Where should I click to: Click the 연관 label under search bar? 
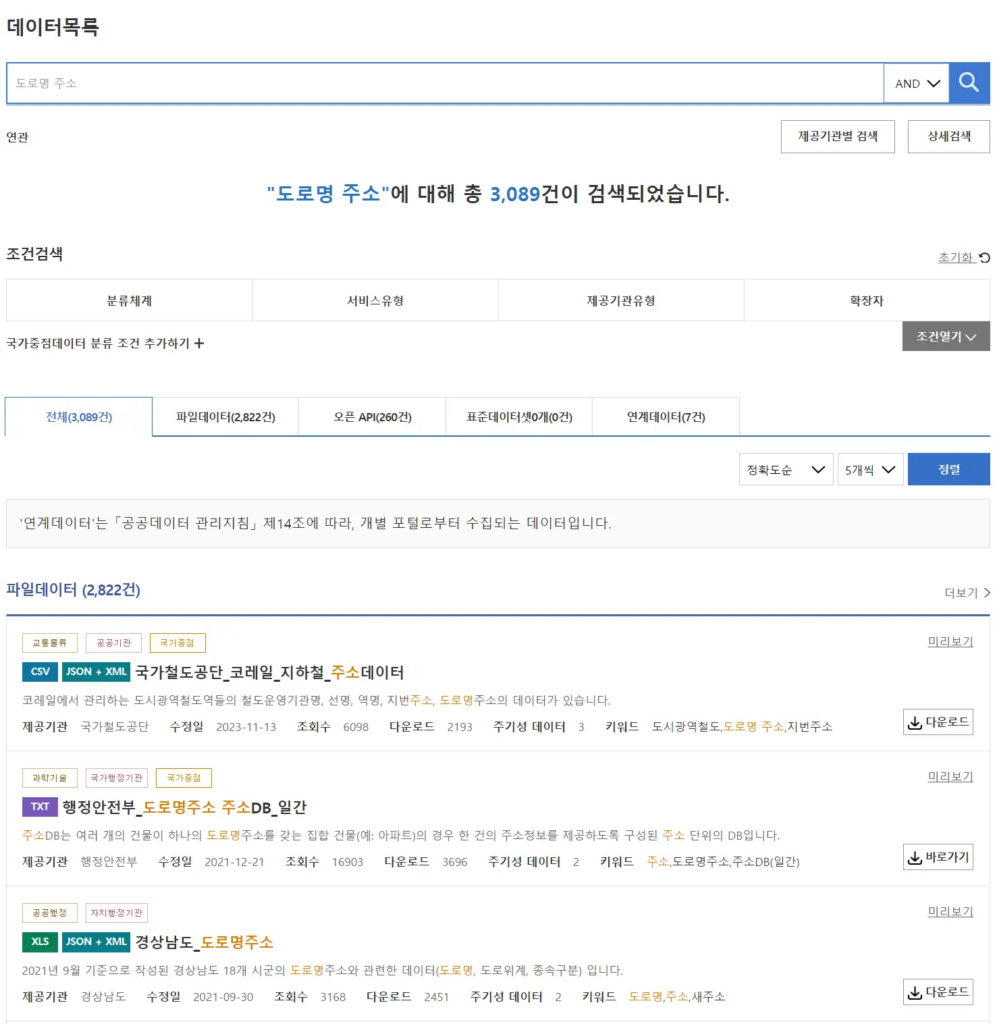click(x=18, y=137)
